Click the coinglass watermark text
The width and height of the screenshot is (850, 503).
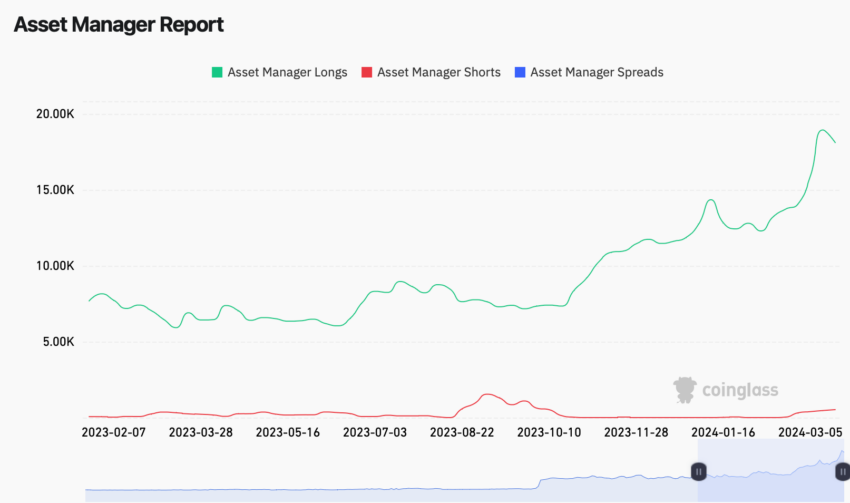(740, 390)
